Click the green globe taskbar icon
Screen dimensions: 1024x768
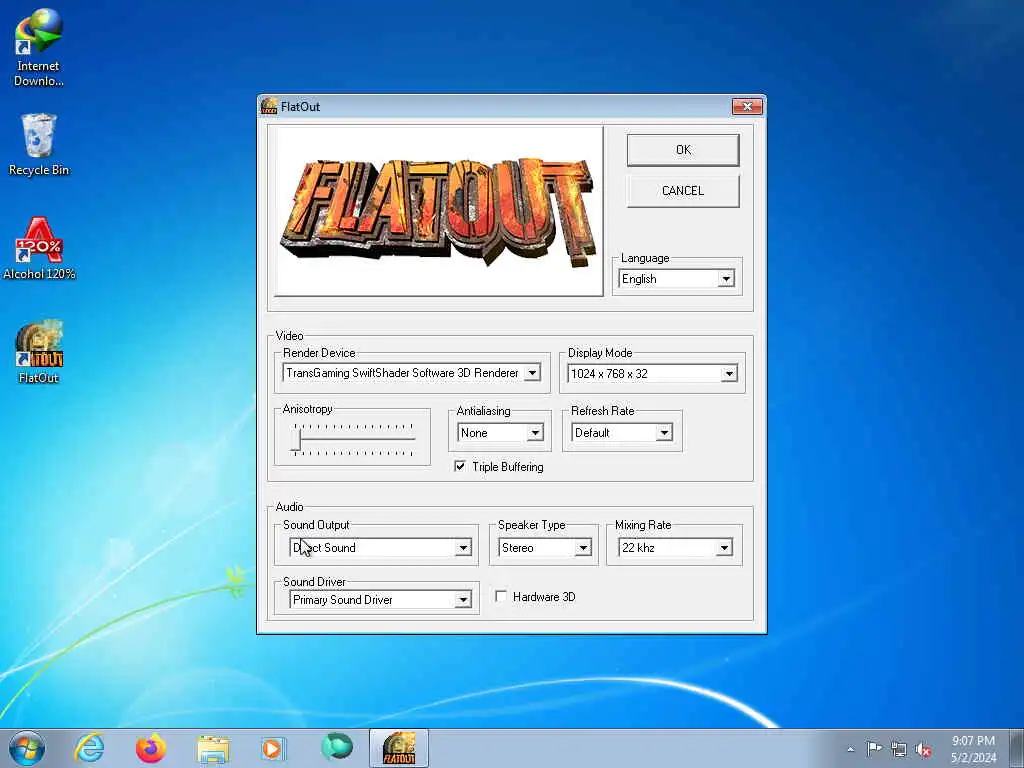tap(336, 747)
